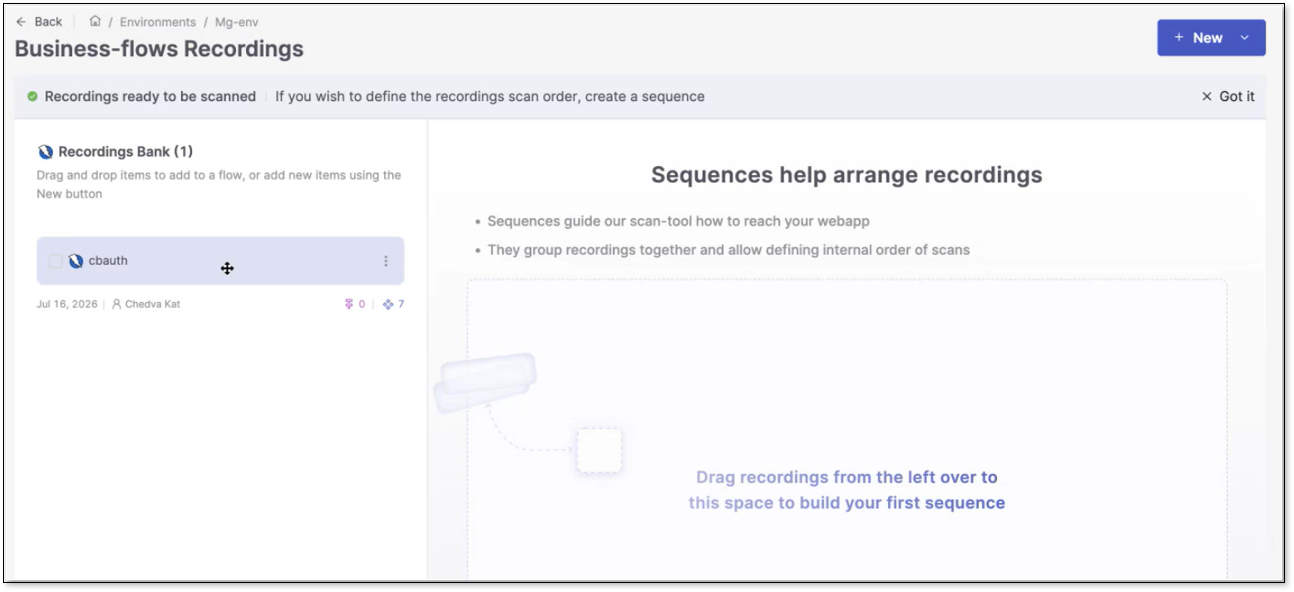Click the Got it button
The height and width of the screenshot is (592, 1294).
pyautogui.click(x=1228, y=97)
